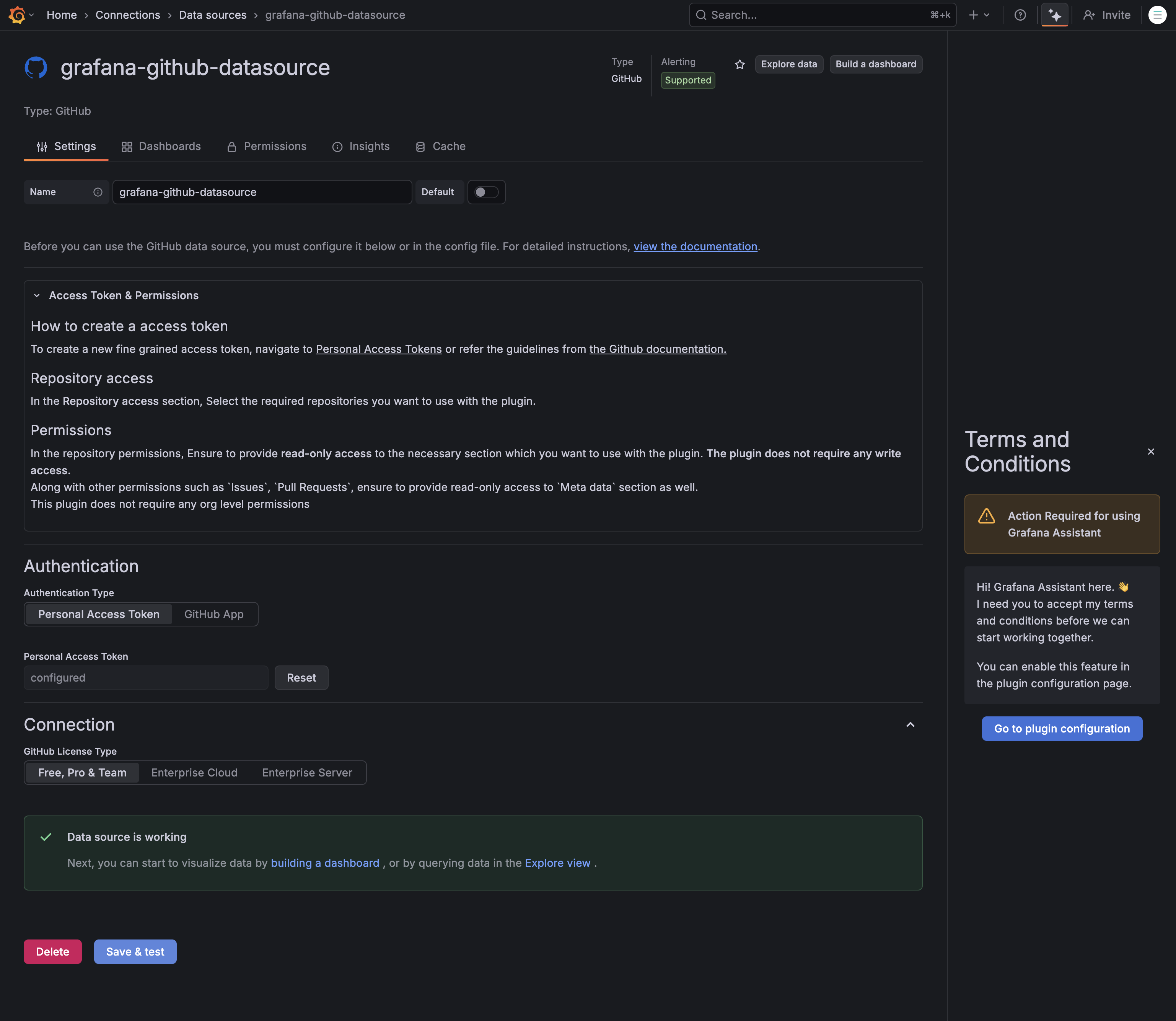
Task: Collapse Access Token & Permissions section
Action: click(x=37, y=296)
